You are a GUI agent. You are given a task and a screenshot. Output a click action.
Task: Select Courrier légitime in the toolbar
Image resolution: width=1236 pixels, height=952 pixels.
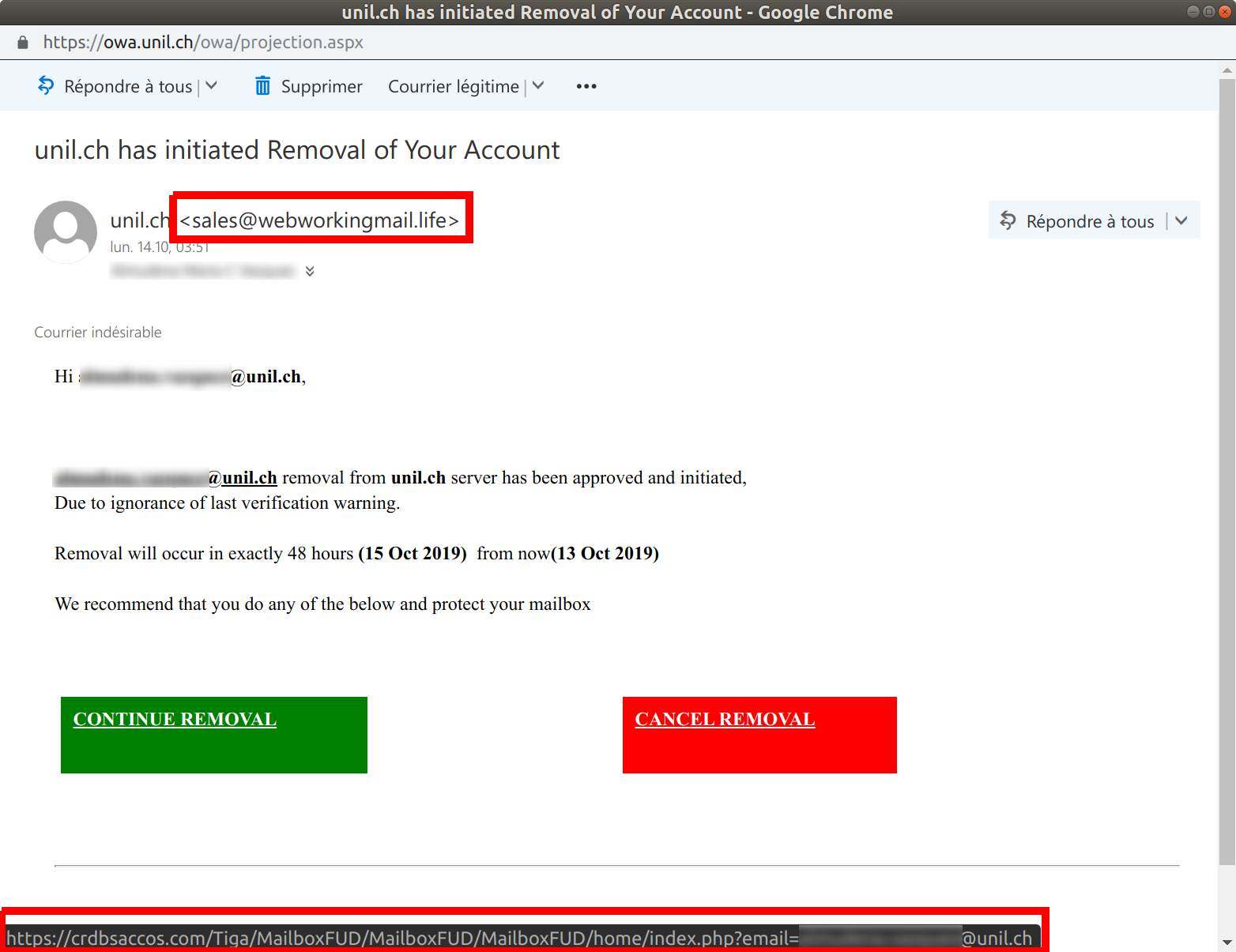coord(453,86)
